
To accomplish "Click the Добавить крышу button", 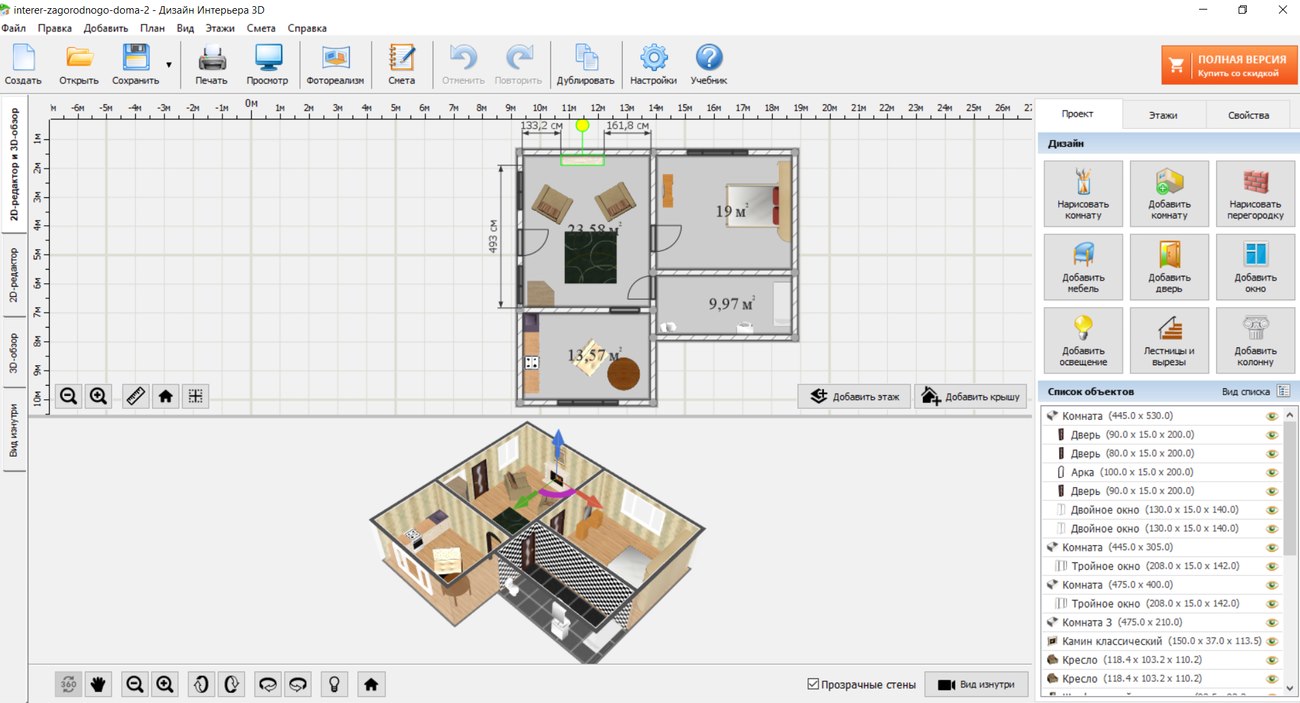I will click(971, 397).
